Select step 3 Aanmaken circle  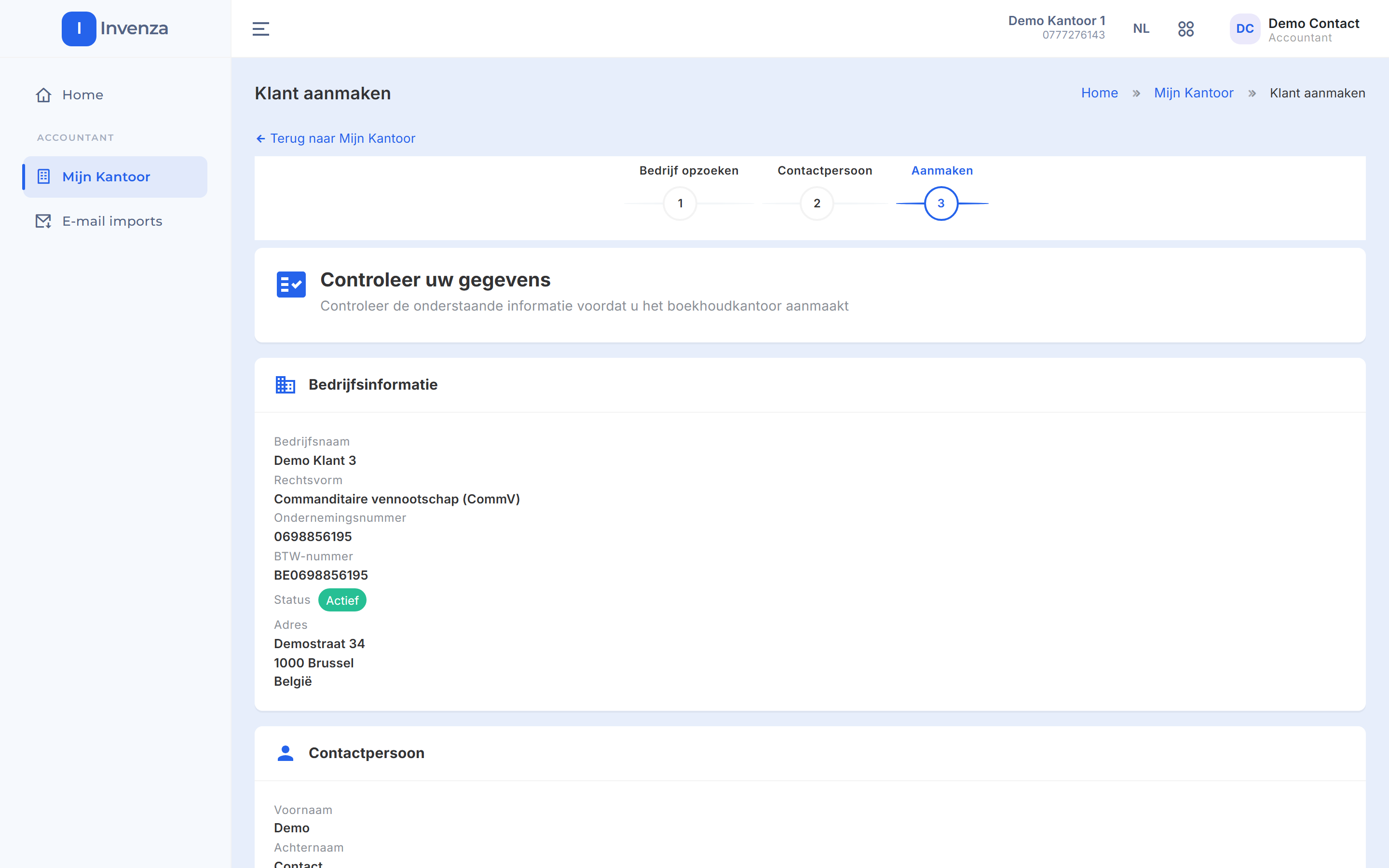point(941,203)
